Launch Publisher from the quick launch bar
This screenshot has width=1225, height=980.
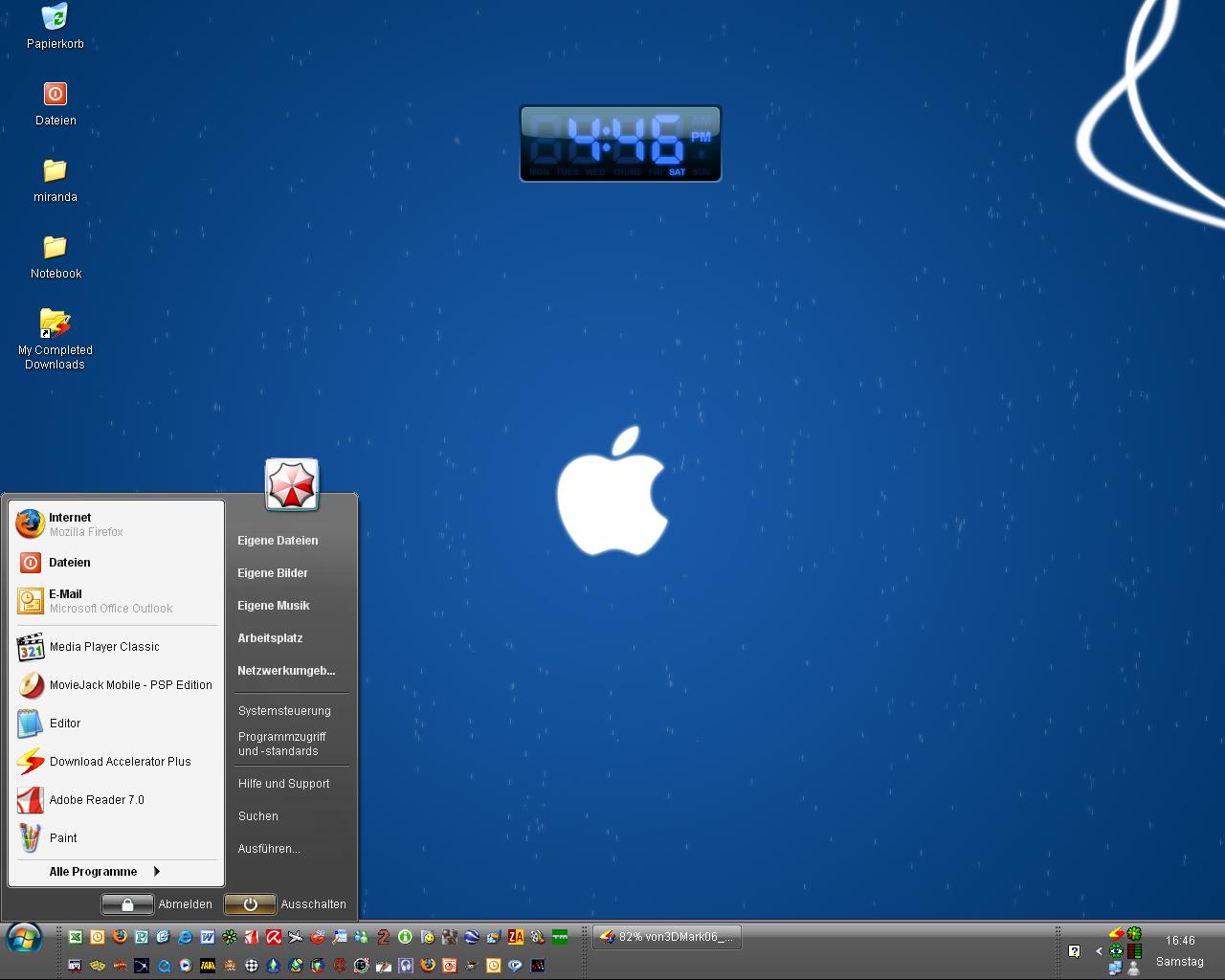click(x=142, y=937)
